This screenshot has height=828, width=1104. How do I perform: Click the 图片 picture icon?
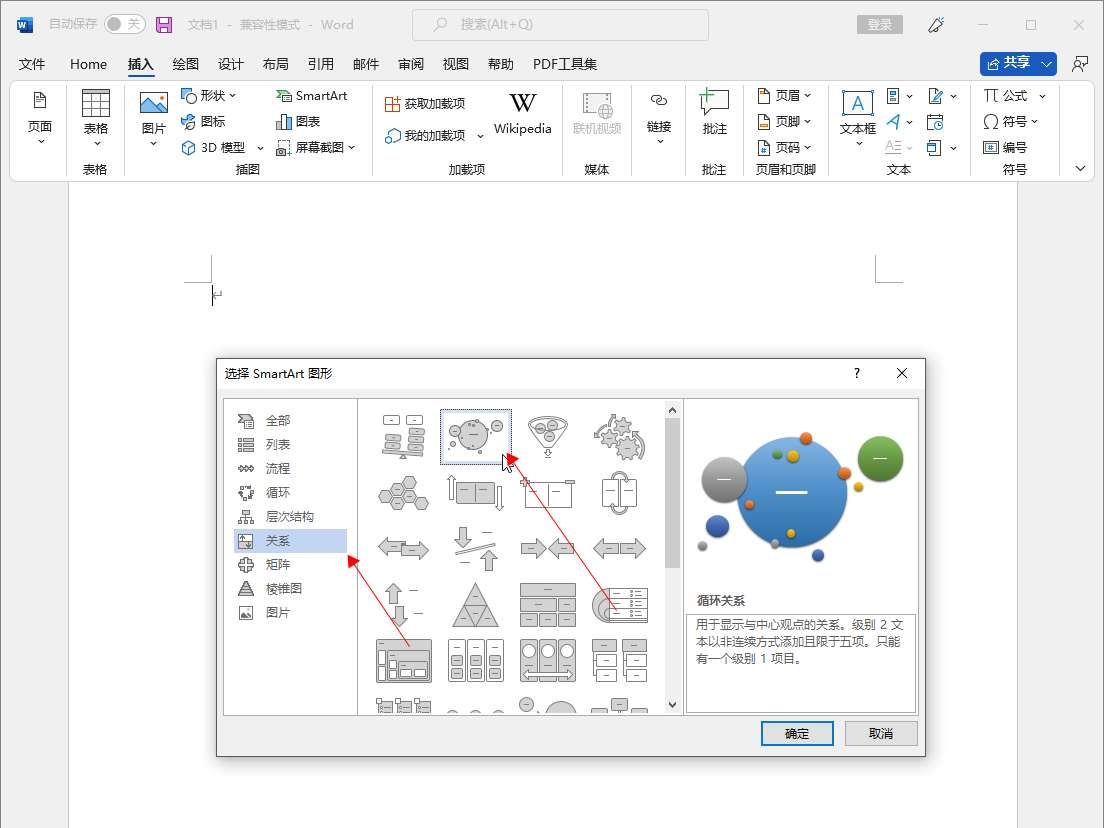point(153,104)
